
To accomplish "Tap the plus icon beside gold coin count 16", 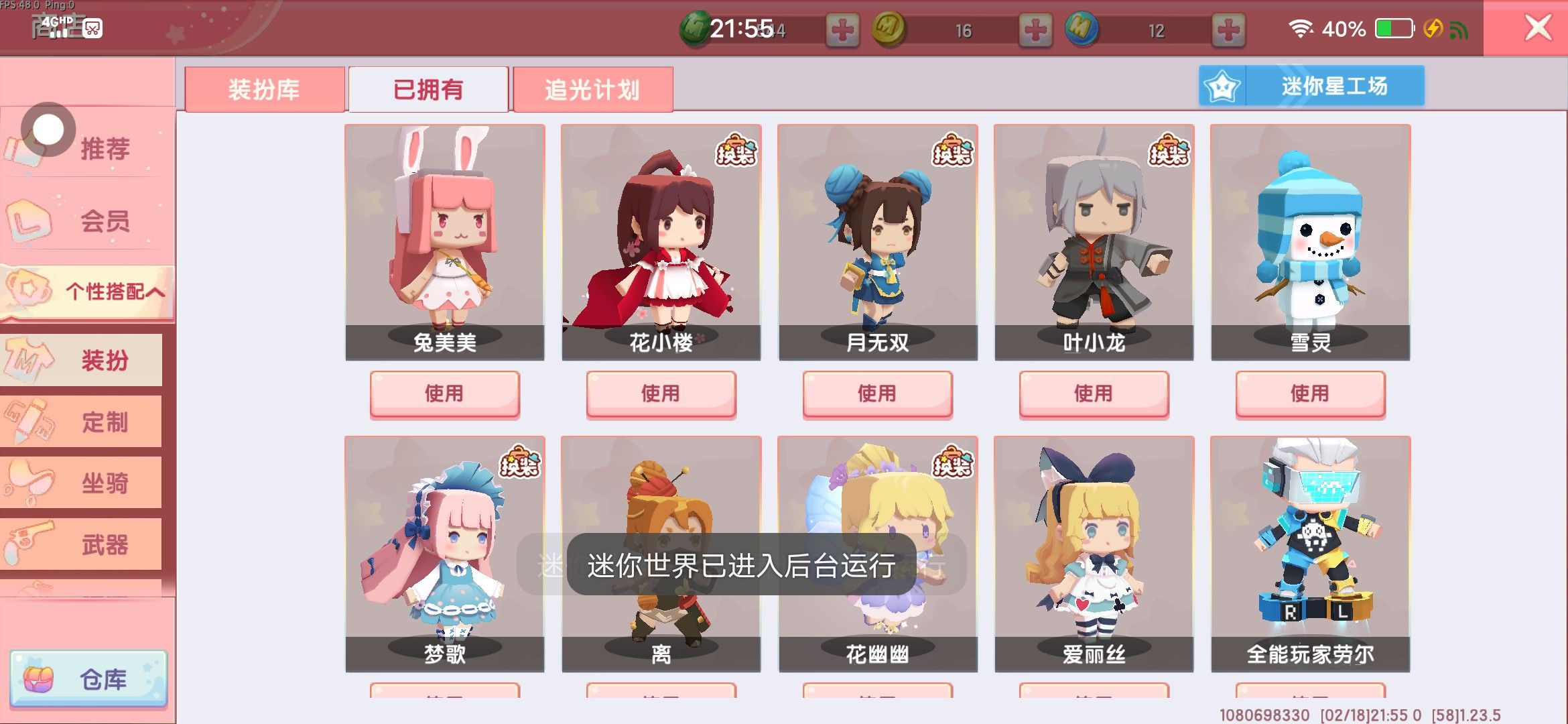I will (x=1035, y=30).
